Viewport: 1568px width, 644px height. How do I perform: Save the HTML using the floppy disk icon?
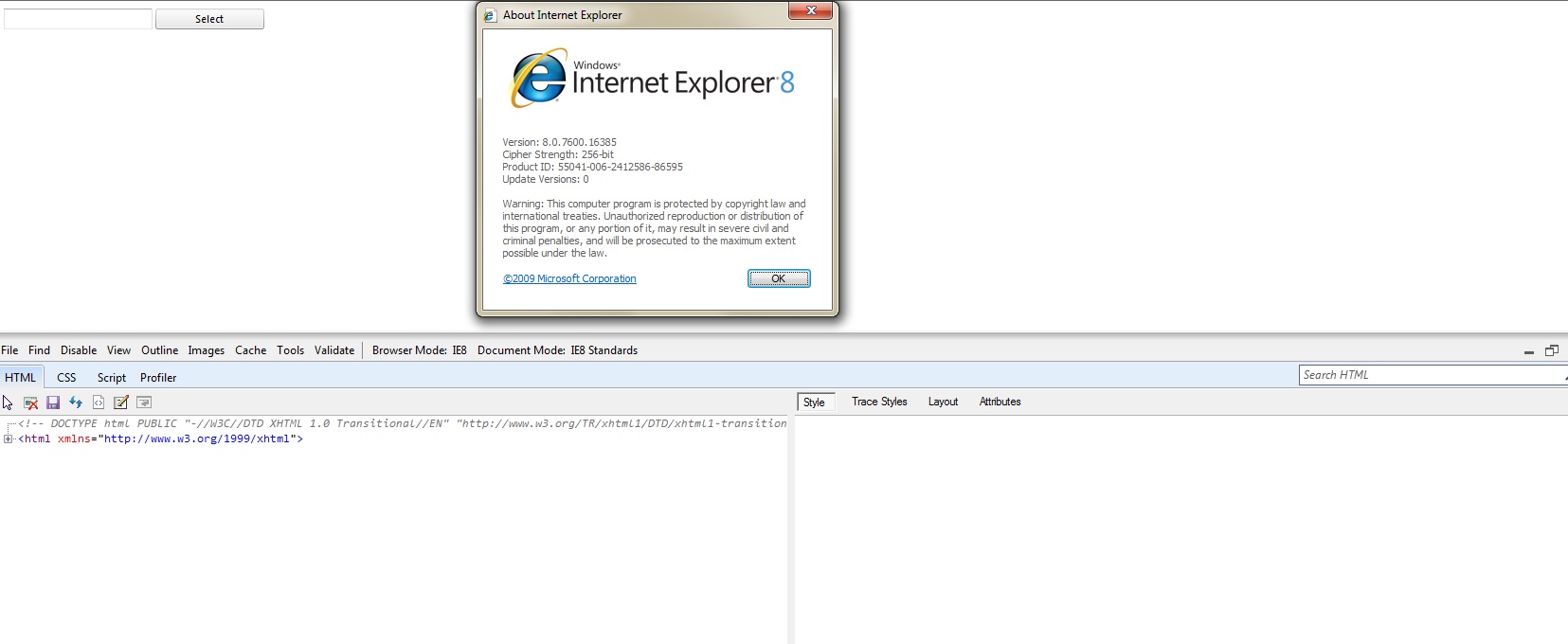coord(53,402)
